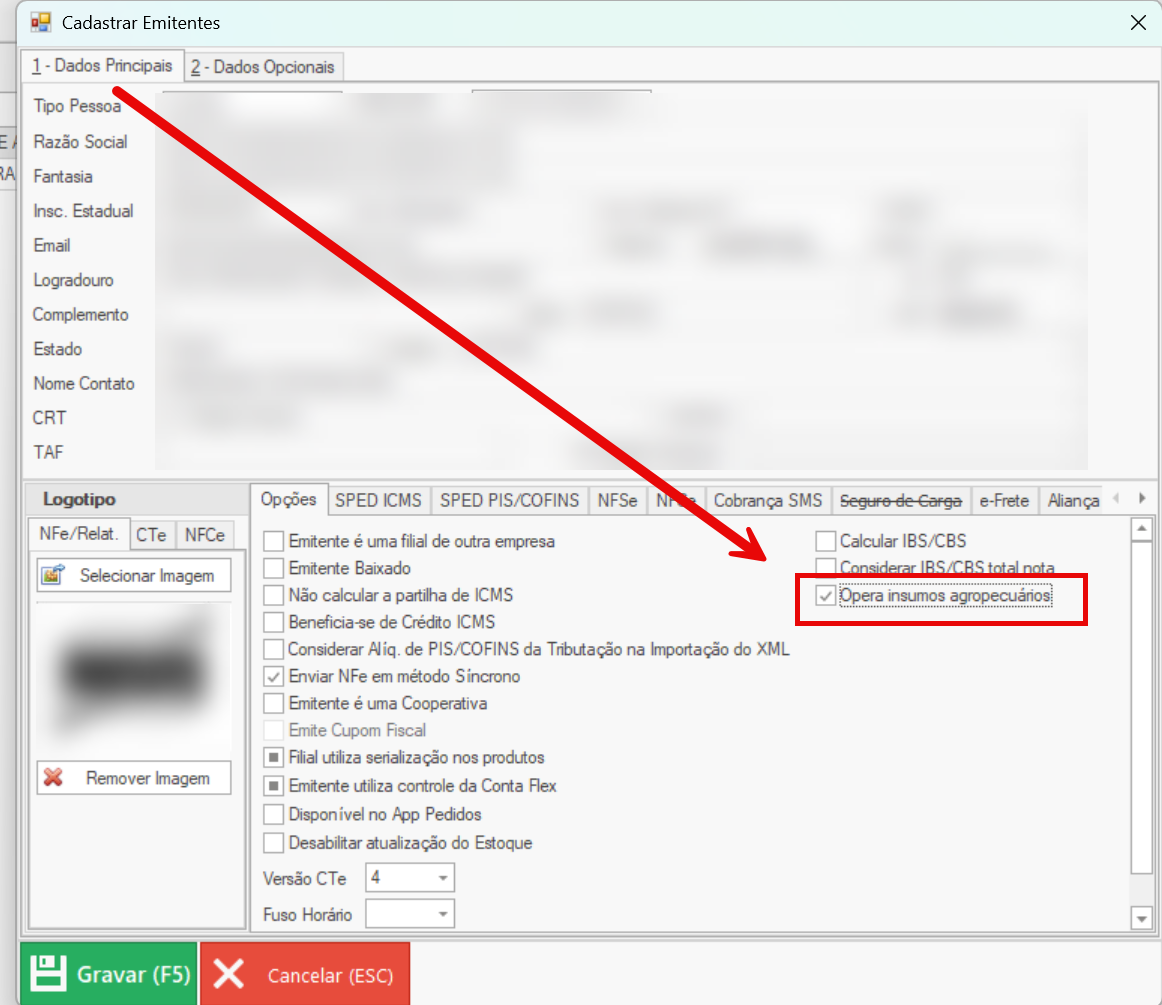Click Selecionar Imagem button
The width and height of the screenshot is (1162, 1005).
click(x=133, y=575)
